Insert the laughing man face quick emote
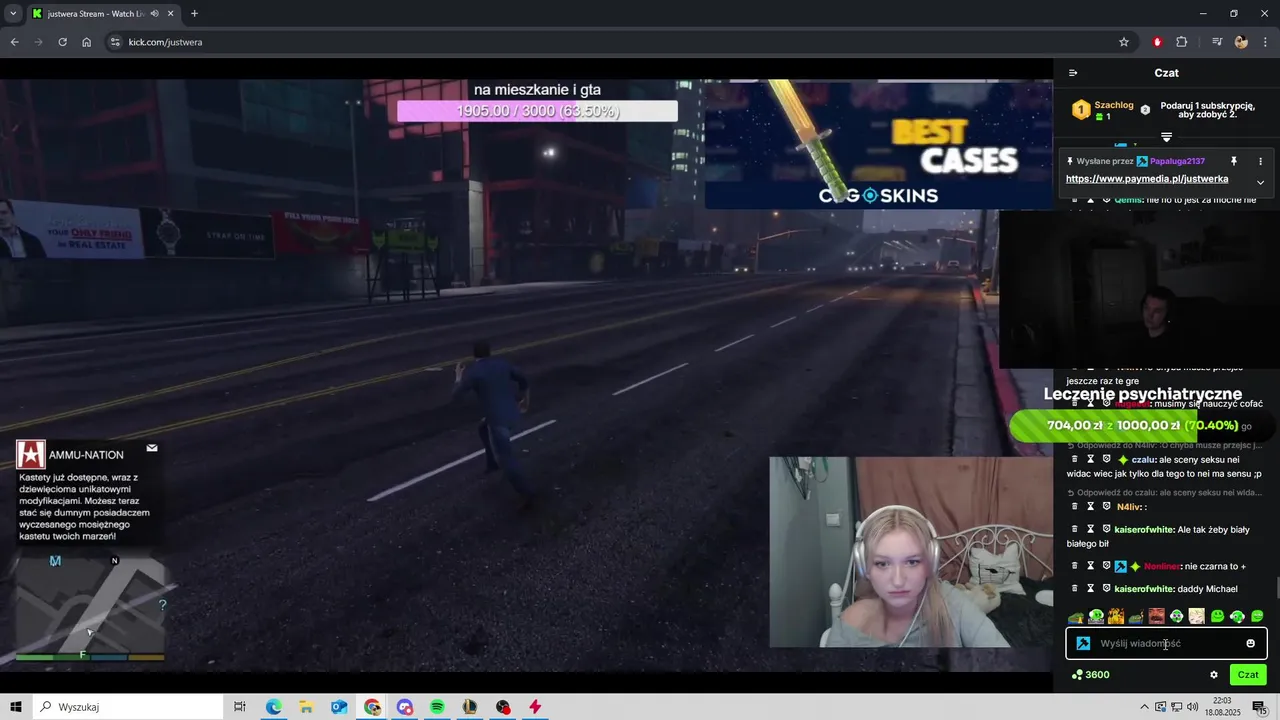Screen dimensions: 1280x720 pos(1156,616)
